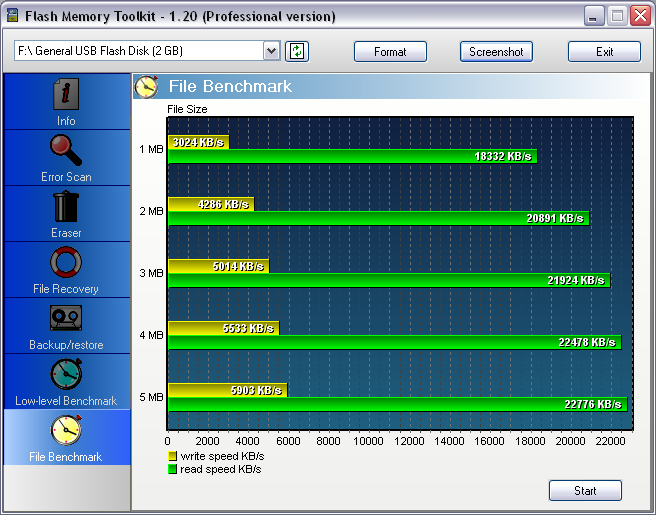Click the Eraser label in sidebar
The image size is (656, 515).
[x=66, y=233]
